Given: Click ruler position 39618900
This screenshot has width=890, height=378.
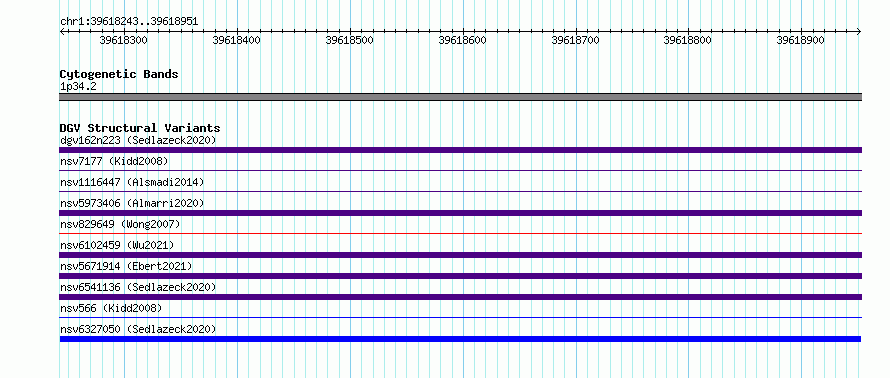Looking at the screenshot, I should point(801,40).
